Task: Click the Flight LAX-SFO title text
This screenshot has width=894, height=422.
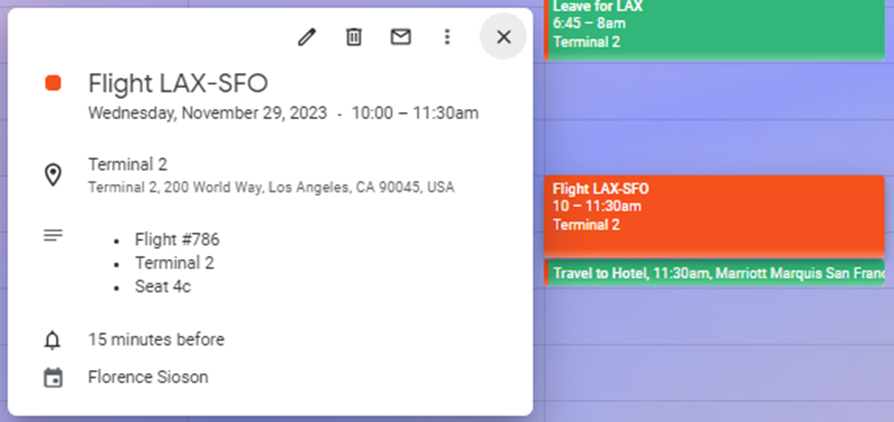Action: point(178,83)
